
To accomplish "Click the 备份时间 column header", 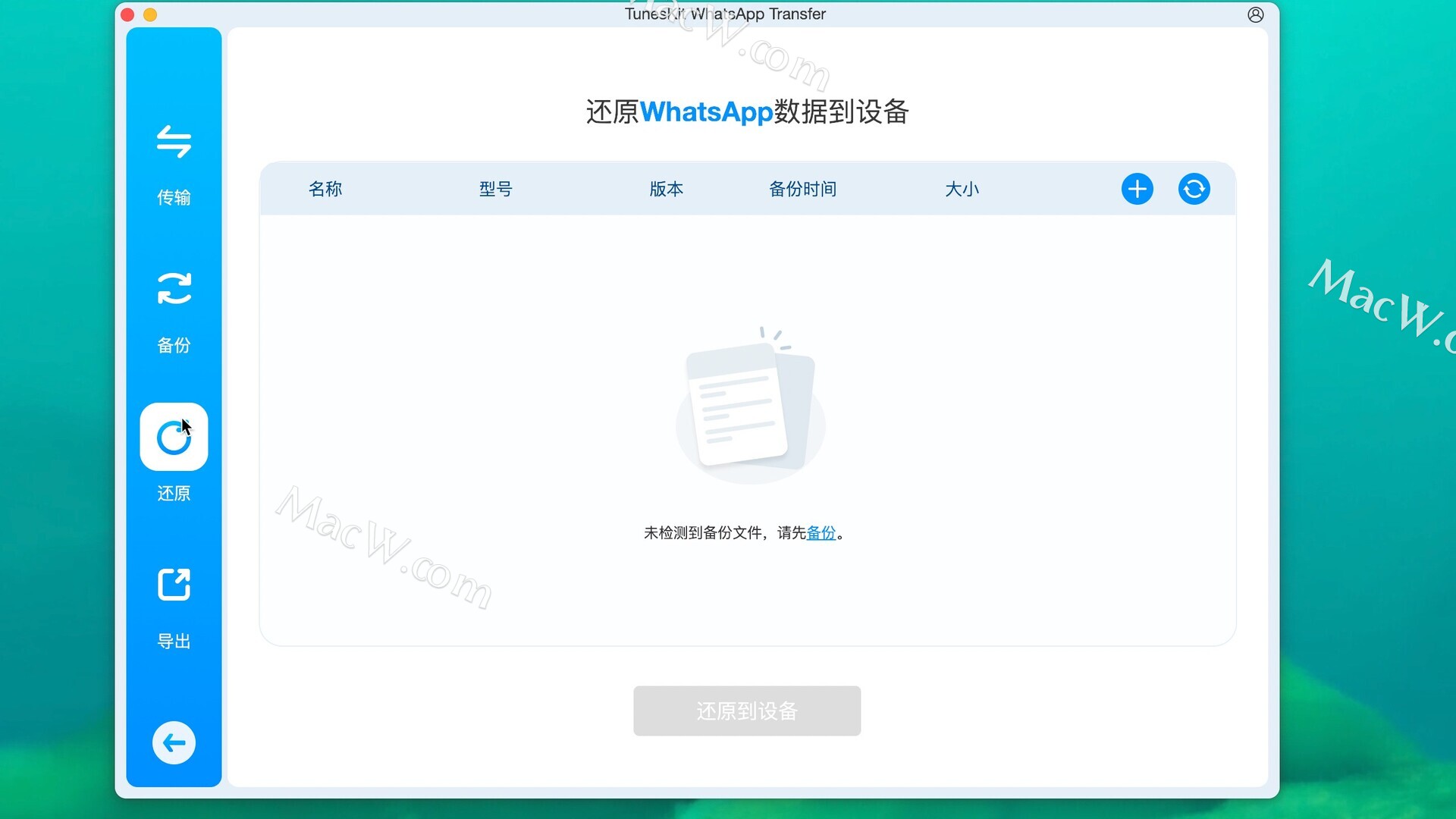I will coord(803,189).
